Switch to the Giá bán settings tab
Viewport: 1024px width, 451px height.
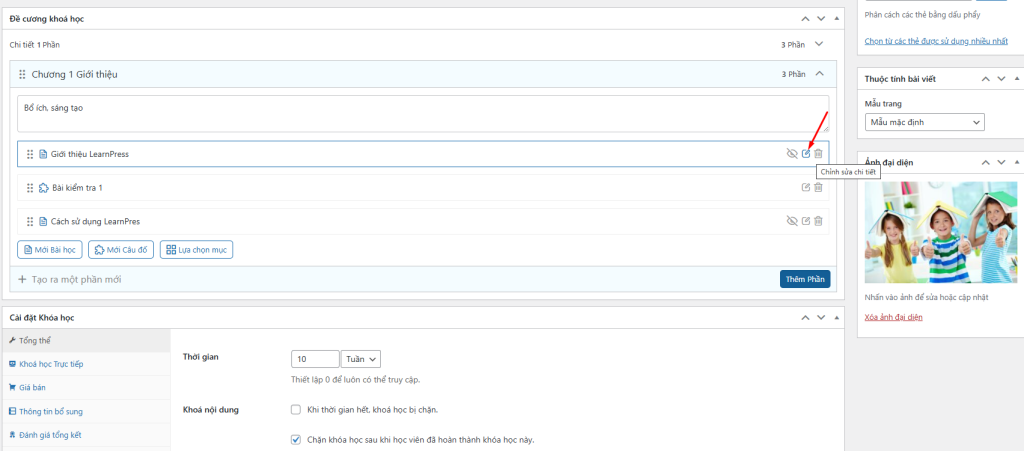click(32, 387)
